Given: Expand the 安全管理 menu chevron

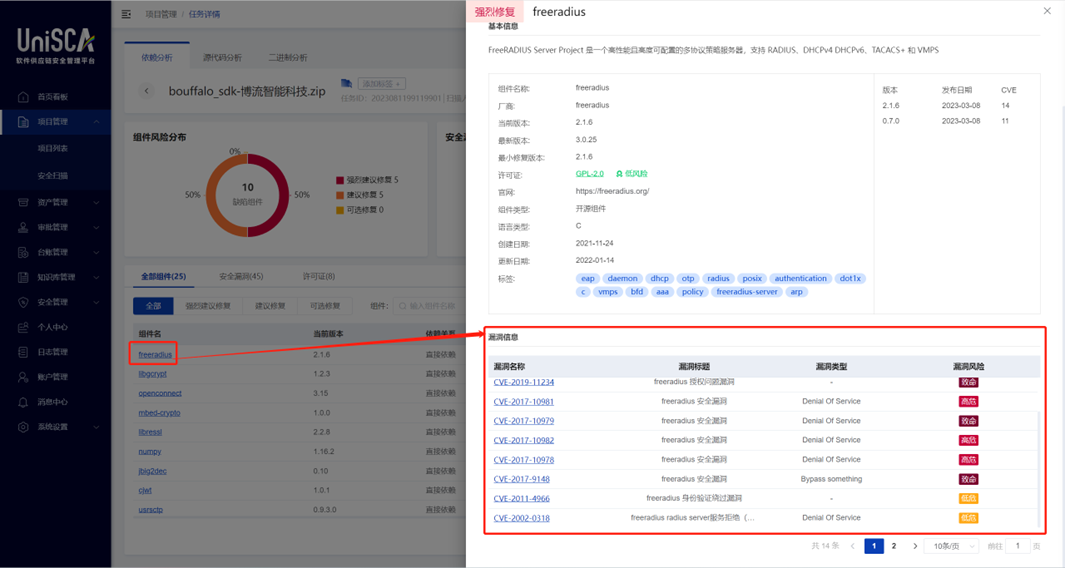Looking at the screenshot, I should (x=96, y=302).
